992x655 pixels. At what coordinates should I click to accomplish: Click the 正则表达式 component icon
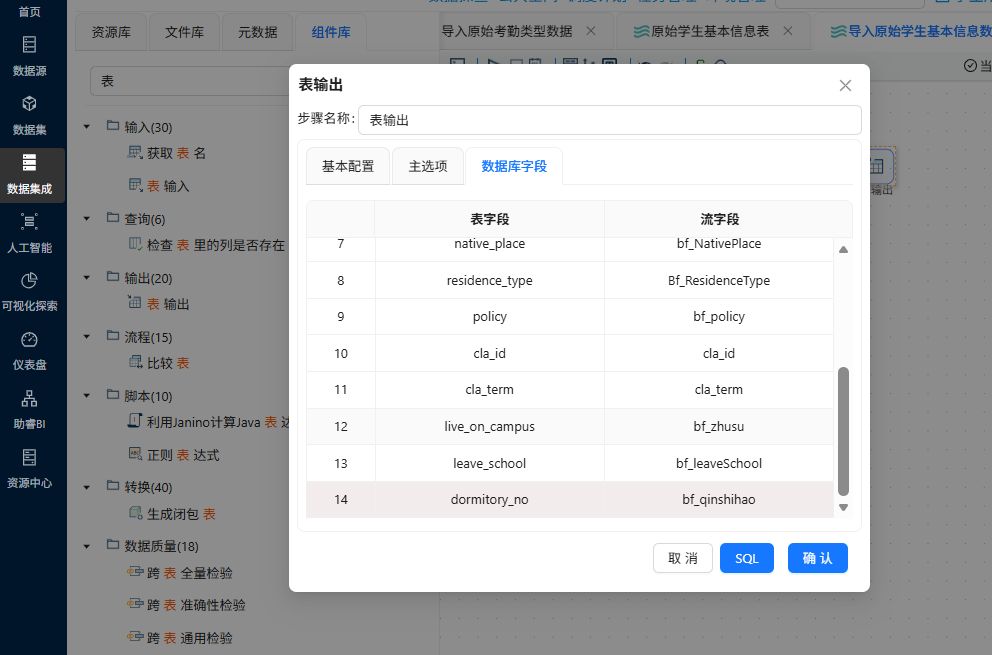pyautogui.click(x=135, y=453)
